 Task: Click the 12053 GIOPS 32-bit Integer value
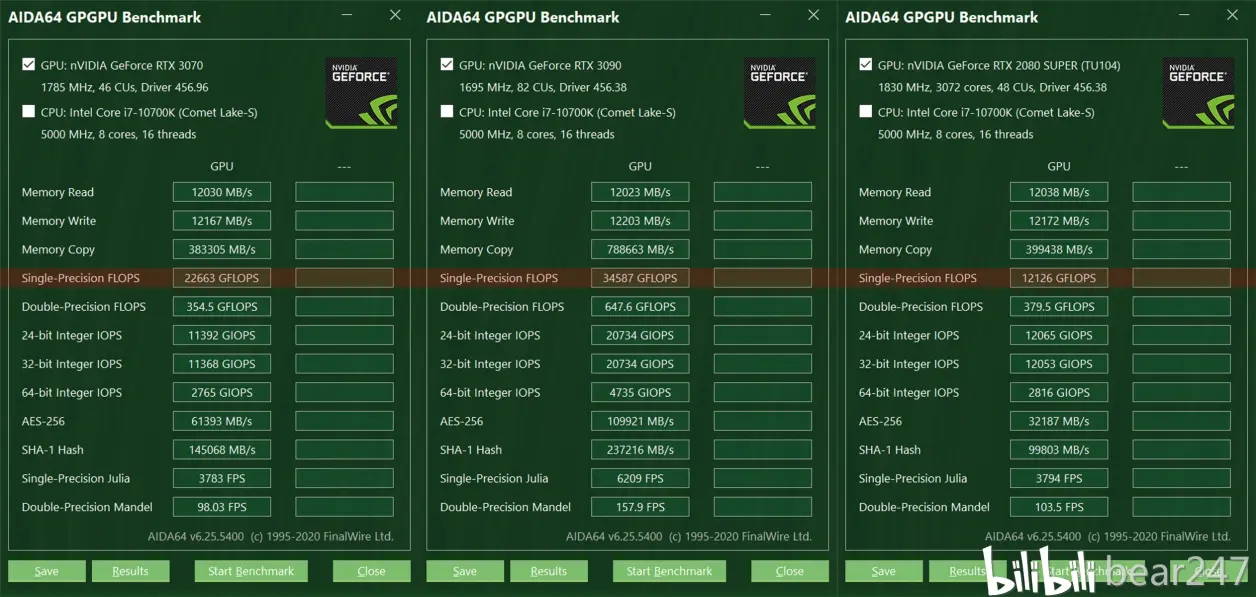(x=1059, y=364)
